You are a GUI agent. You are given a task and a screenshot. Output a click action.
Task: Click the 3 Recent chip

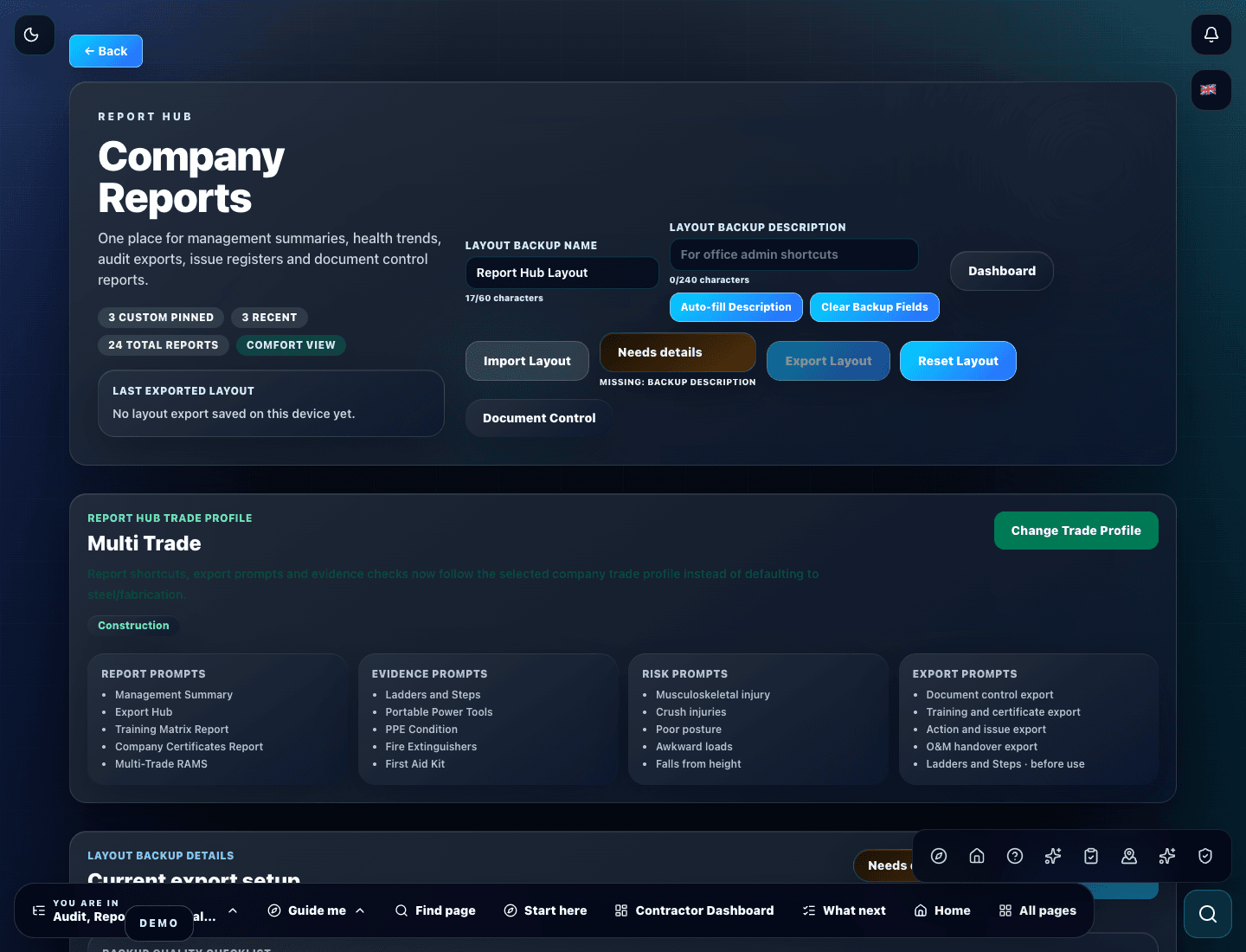click(x=269, y=318)
